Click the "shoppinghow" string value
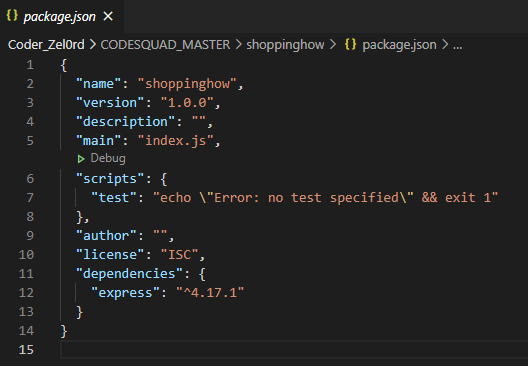The height and width of the screenshot is (366, 528). pyautogui.click(x=187, y=84)
